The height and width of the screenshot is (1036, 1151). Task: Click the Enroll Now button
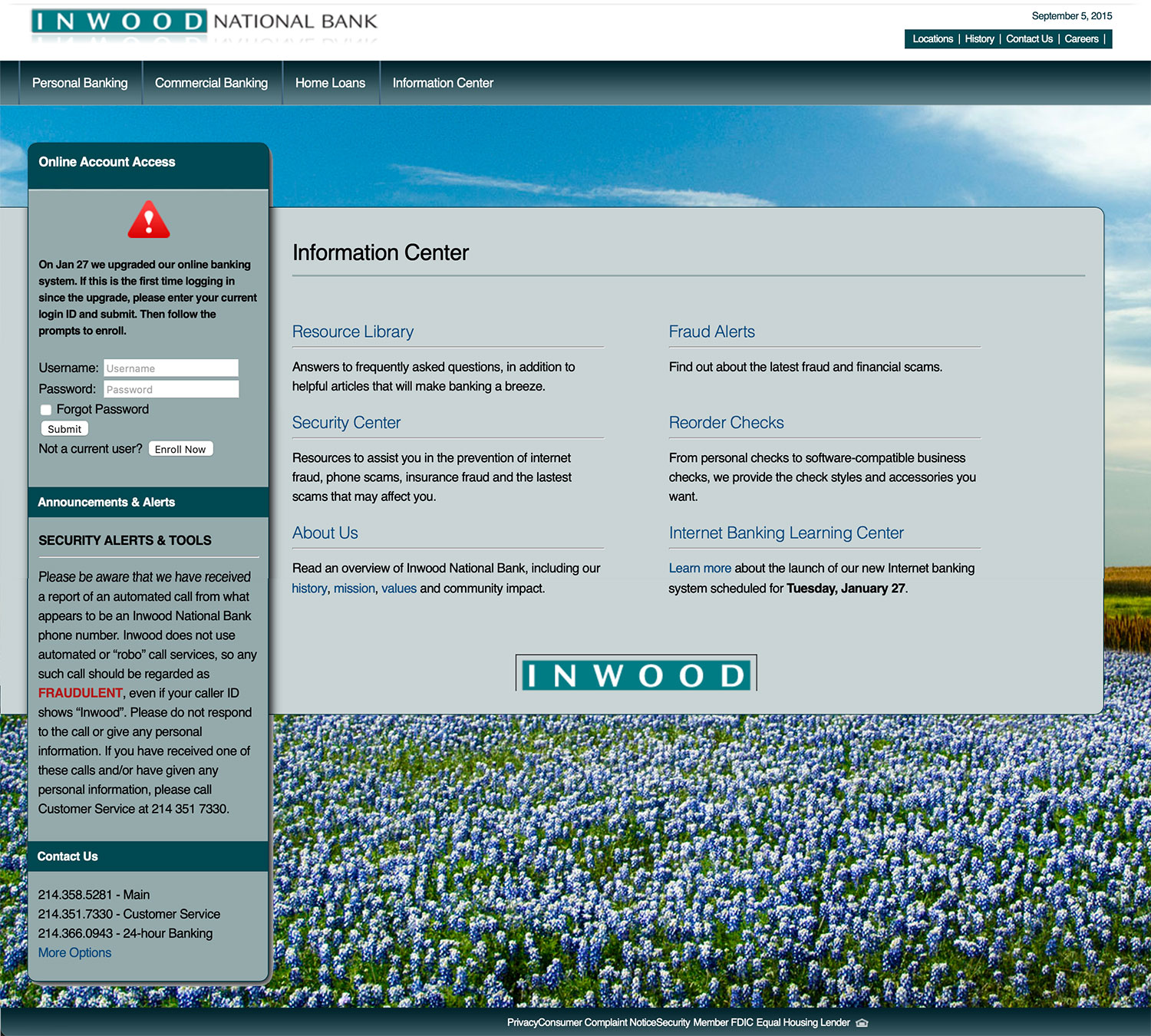tap(180, 449)
